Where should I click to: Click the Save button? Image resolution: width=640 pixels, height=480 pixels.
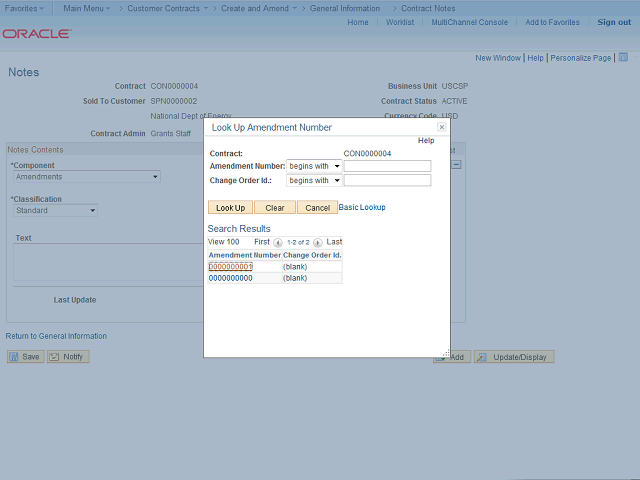25,357
